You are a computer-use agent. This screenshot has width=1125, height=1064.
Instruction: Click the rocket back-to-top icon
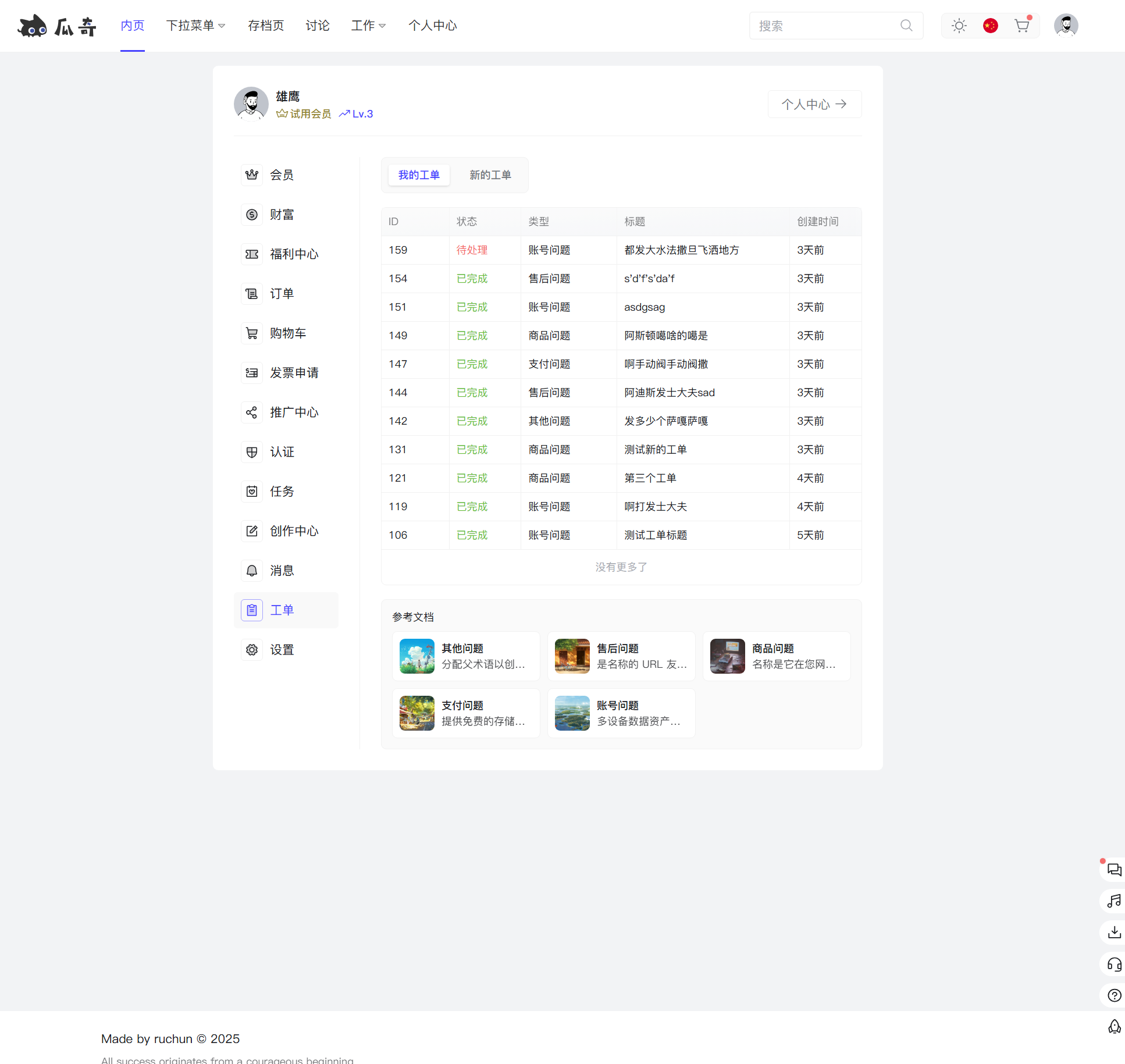pyautogui.click(x=1114, y=1027)
